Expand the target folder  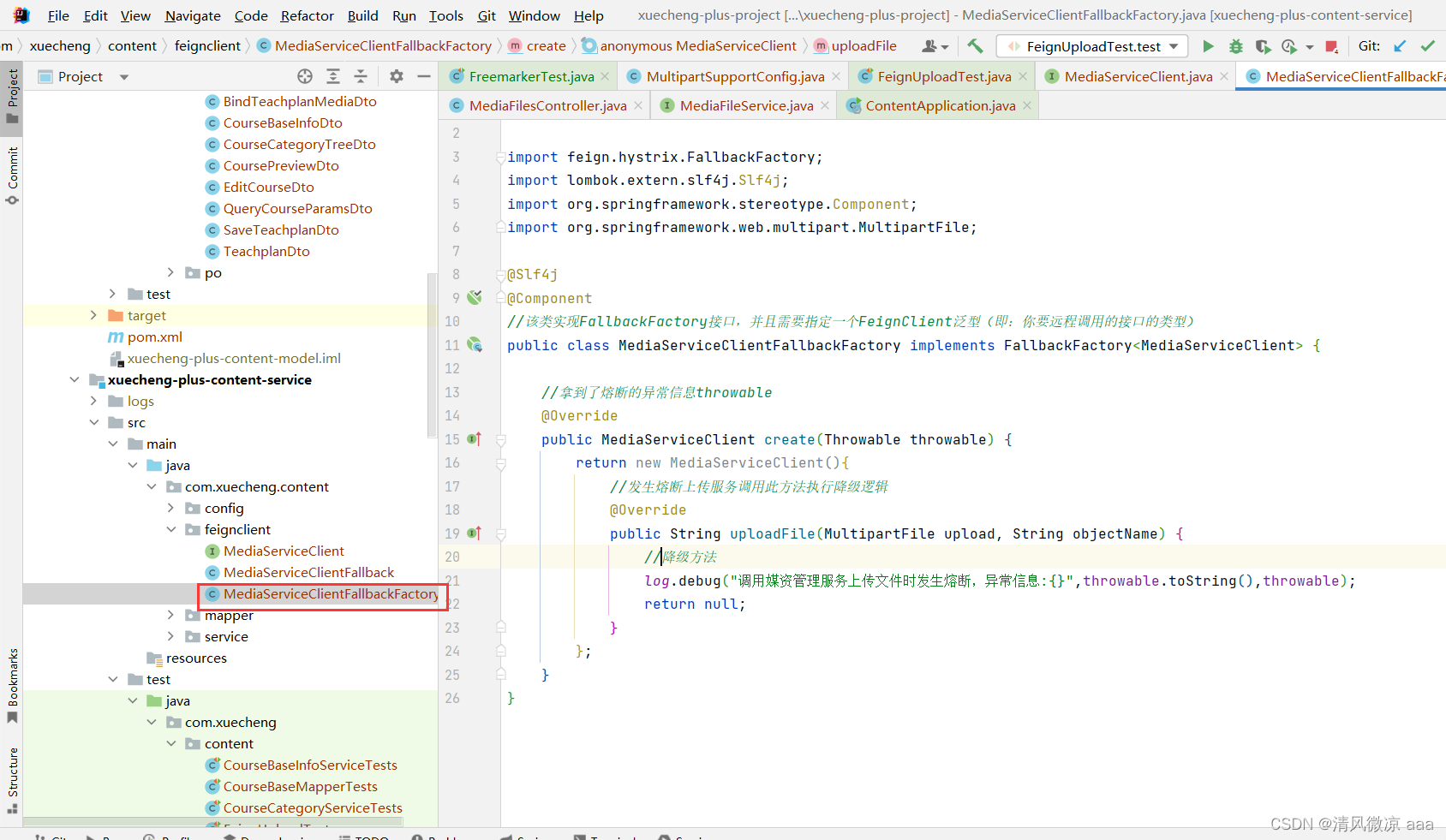coord(93,315)
